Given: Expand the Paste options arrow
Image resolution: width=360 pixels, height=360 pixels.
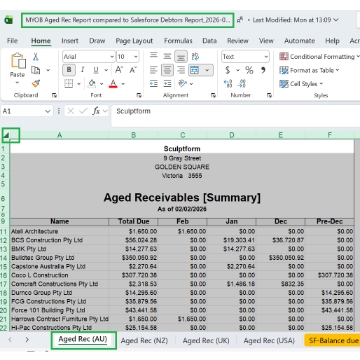Looking at the screenshot, I should (x=18, y=83).
